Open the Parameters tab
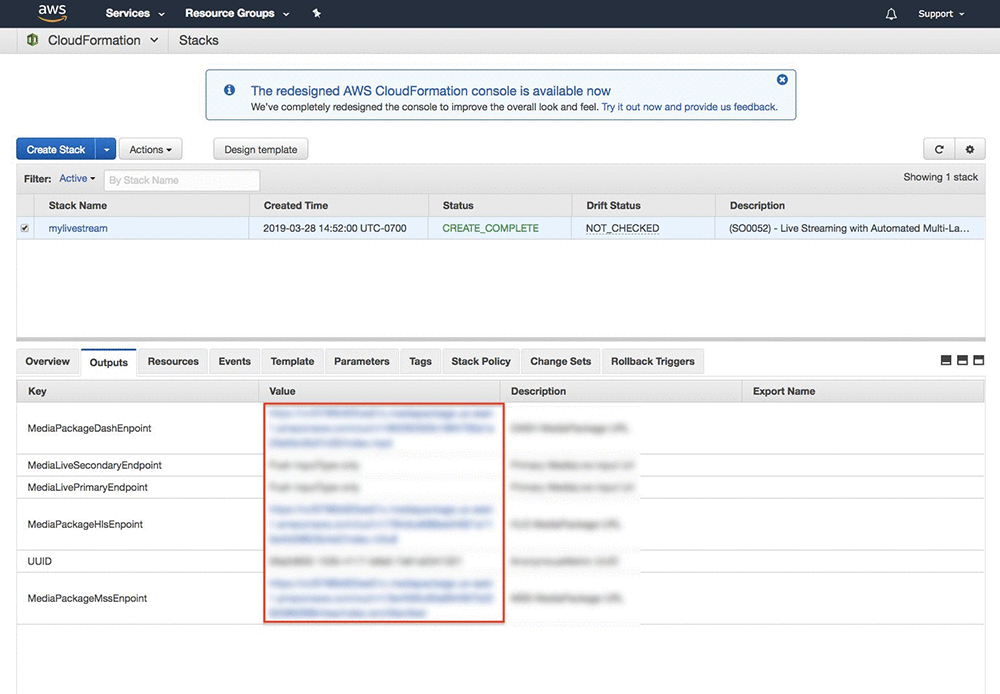Viewport: 1000px width, 694px height. 362,361
